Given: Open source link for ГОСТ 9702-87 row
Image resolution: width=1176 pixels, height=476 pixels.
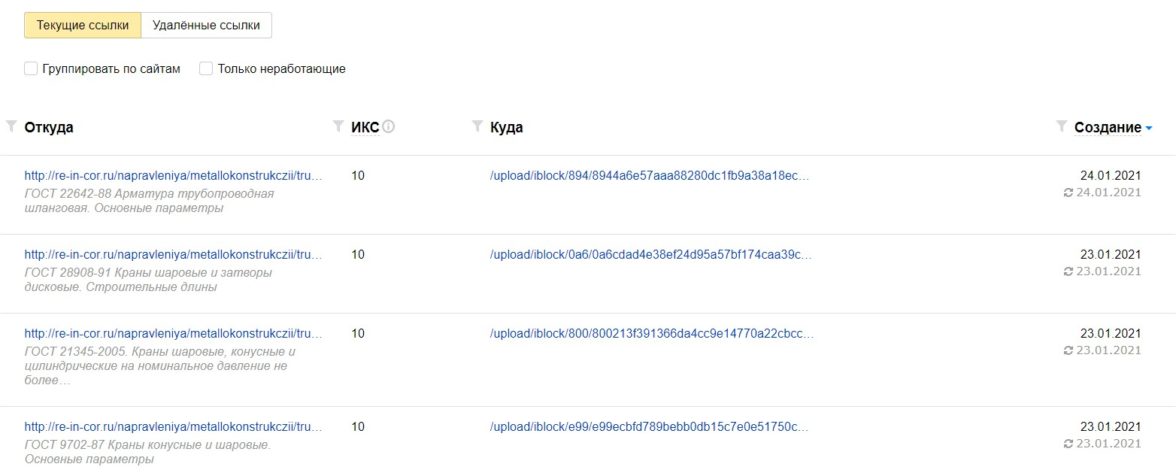Looking at the screenshot, I should coord(174,427).
